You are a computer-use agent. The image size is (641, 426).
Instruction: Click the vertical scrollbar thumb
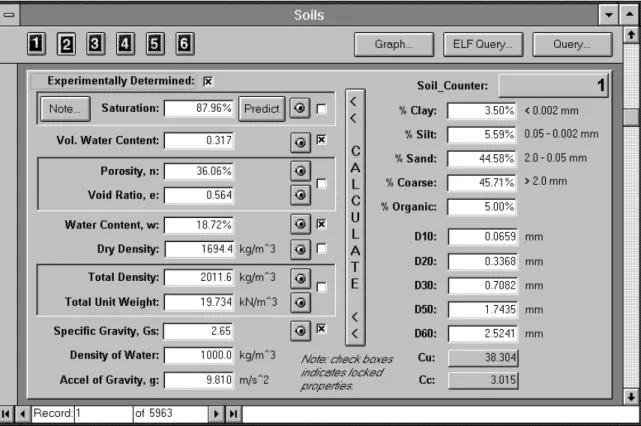pos(632,117)
